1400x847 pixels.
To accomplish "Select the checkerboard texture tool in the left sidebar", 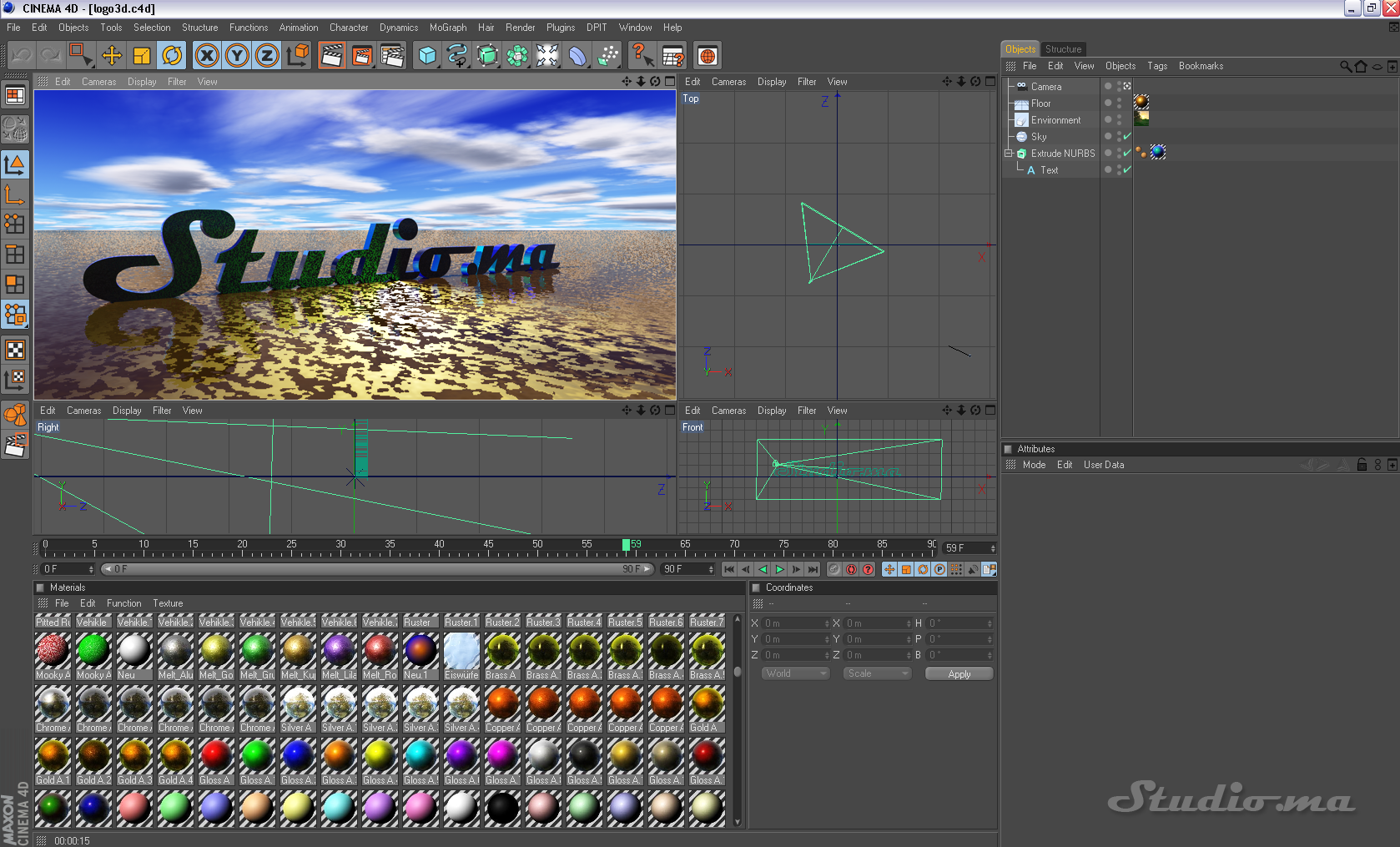I will point(15,350).
